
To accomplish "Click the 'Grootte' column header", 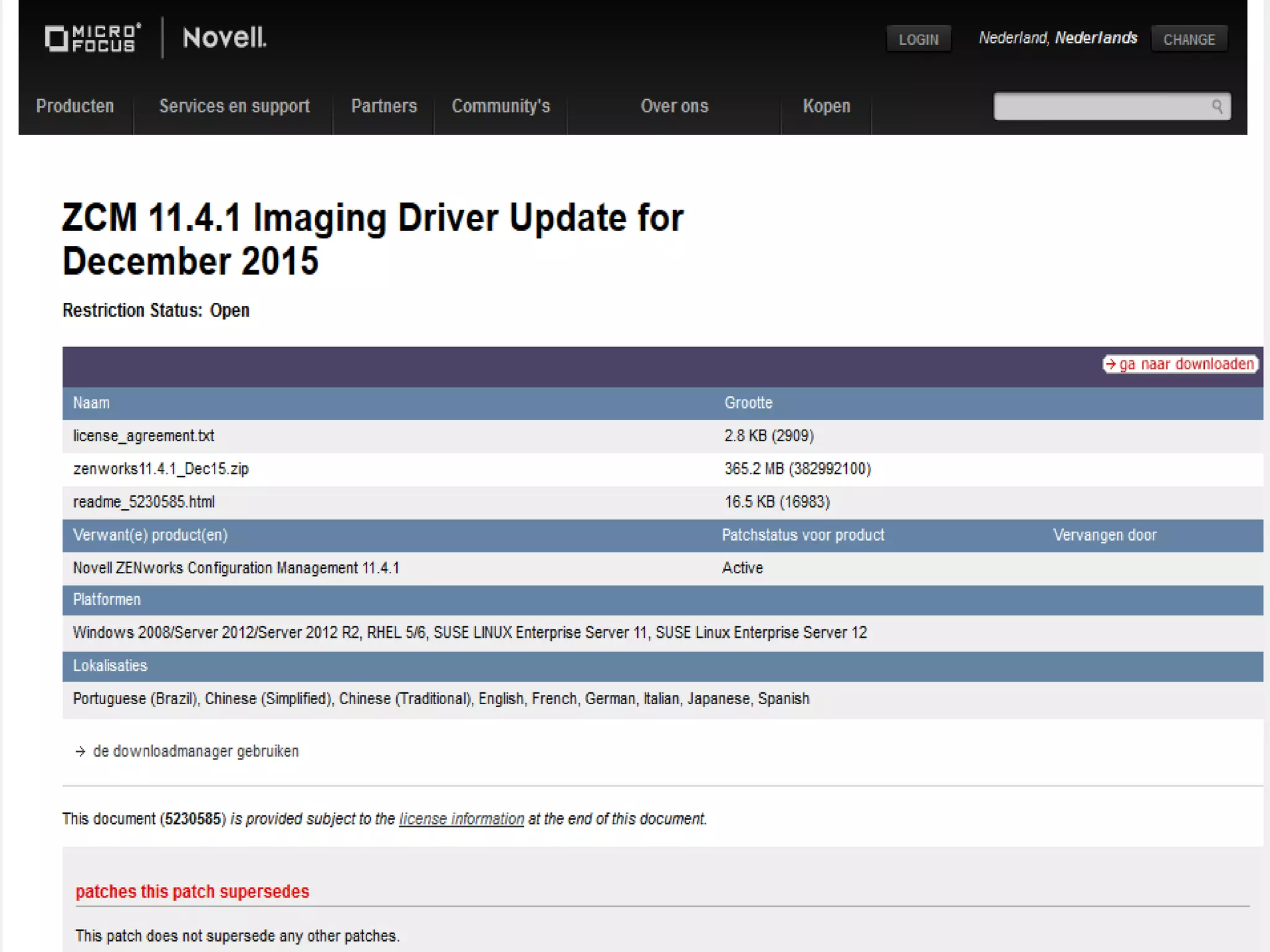I will coord(748,403).
